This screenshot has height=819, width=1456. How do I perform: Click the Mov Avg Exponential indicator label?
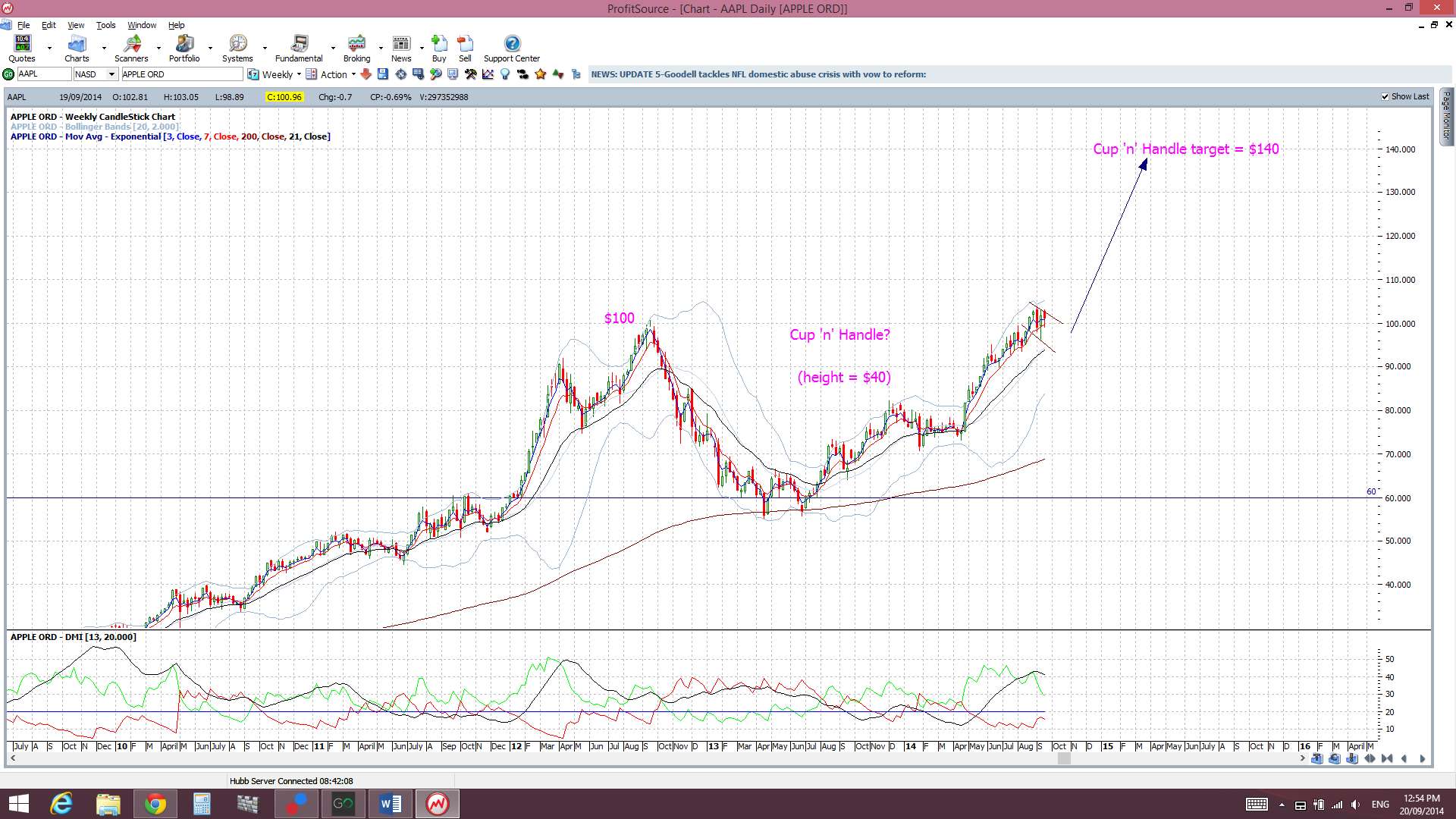tap(171, 136)
